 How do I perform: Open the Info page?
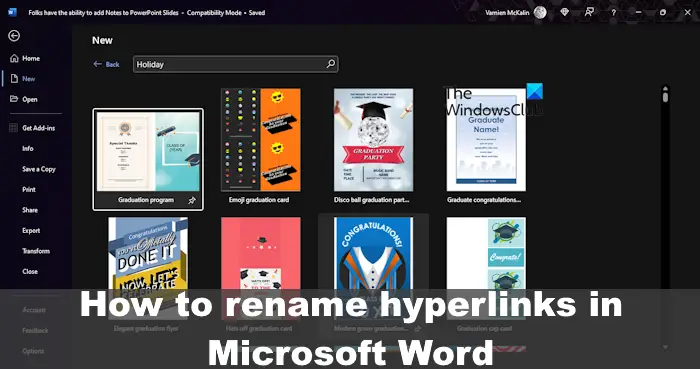[x=28, y=149]
